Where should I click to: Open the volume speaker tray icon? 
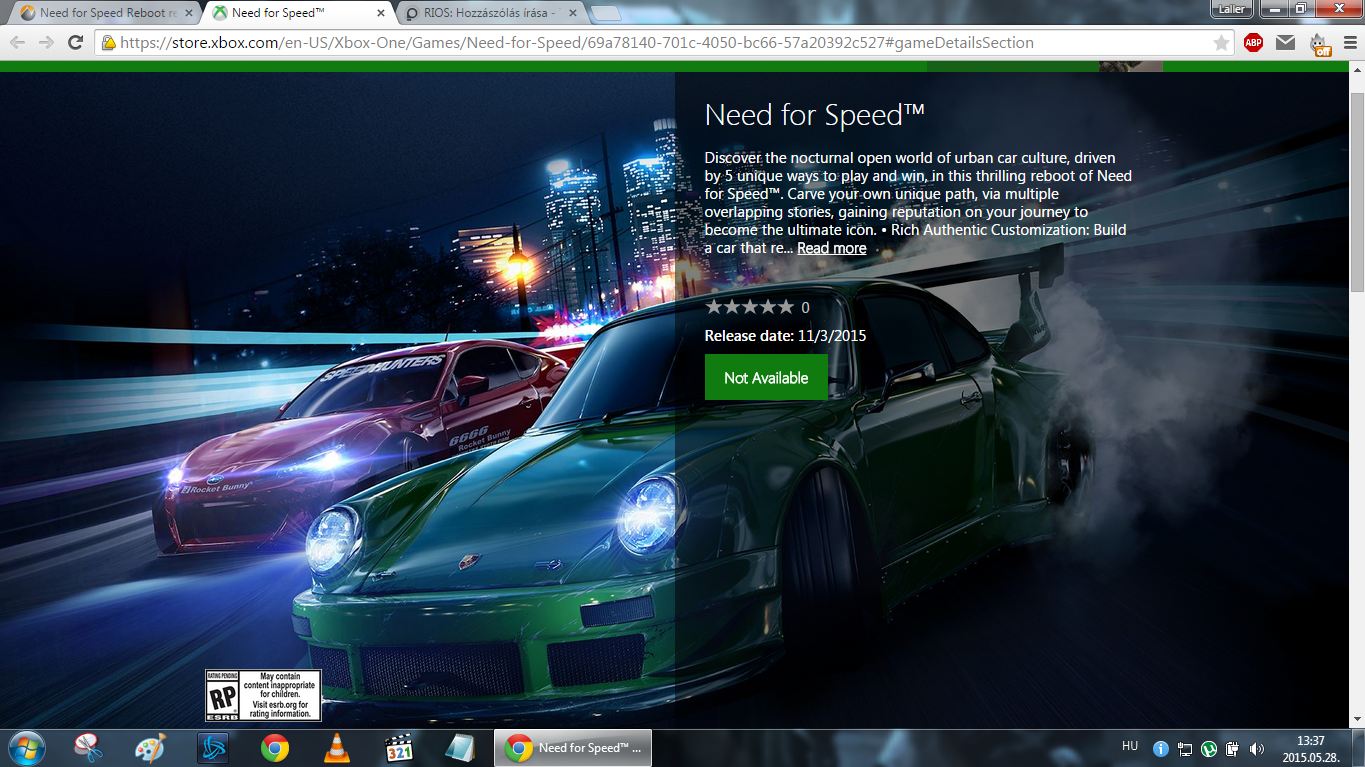(1256, 748)
